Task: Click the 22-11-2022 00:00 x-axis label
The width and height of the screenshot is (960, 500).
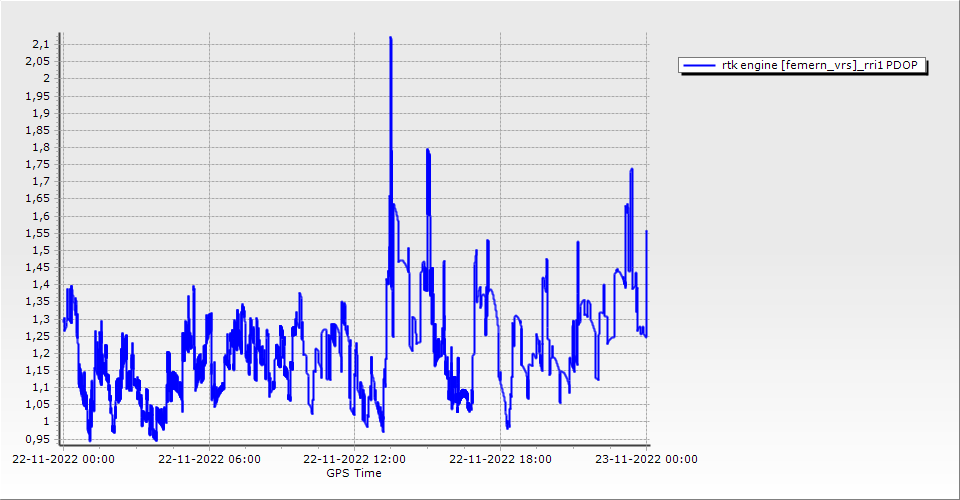Action: click(63, 460)
